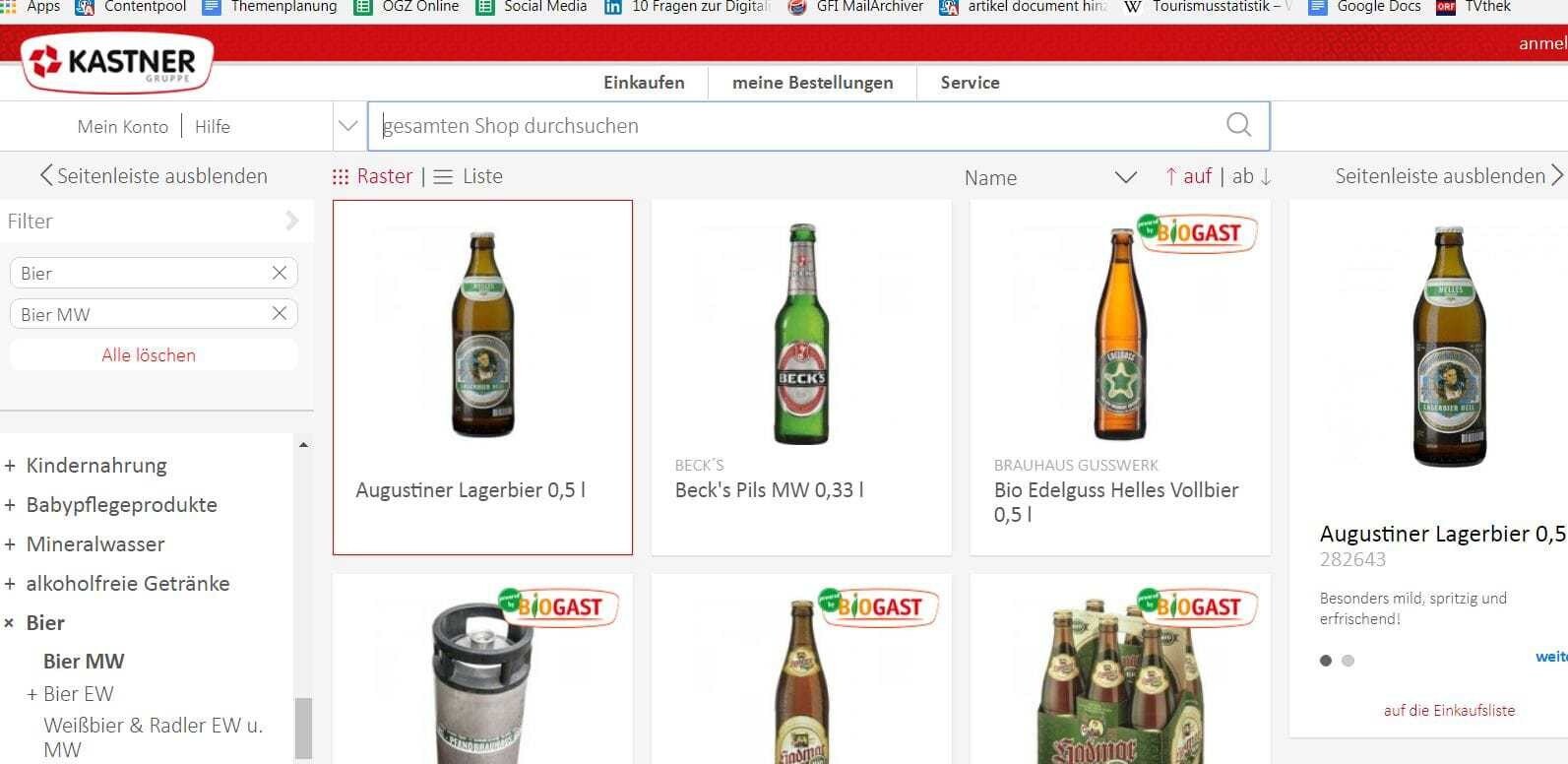Open Mein Konto link
Screen dimensions: 1568x764
tap(123, 126)
